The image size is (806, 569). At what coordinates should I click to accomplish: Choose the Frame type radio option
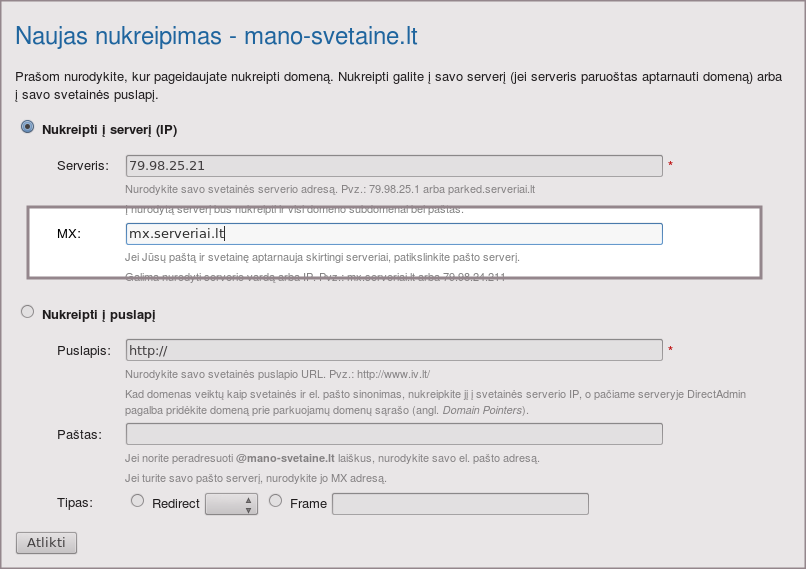[276, 501]
